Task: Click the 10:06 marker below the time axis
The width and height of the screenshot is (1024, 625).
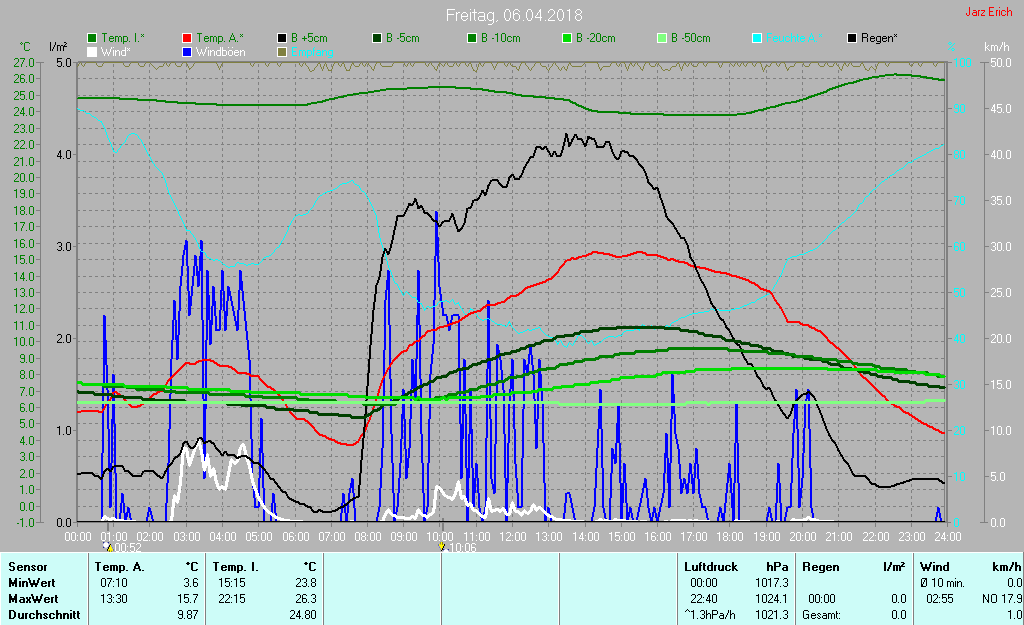Action: pos(458,547)
